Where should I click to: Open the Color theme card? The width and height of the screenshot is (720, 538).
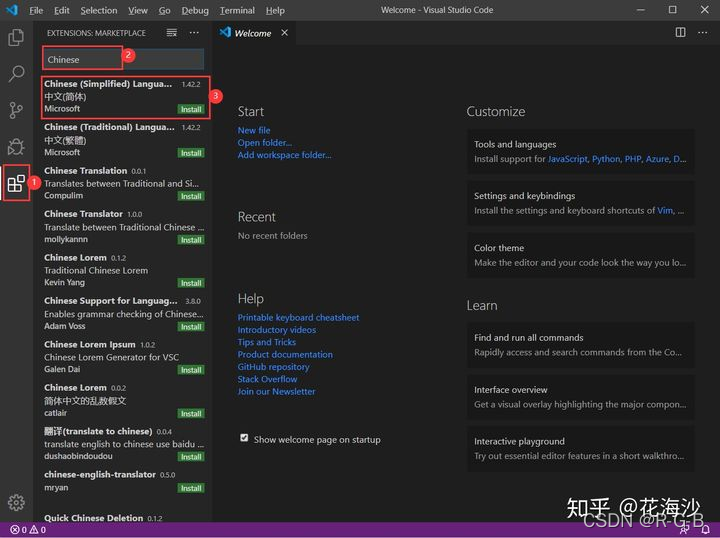580,255
